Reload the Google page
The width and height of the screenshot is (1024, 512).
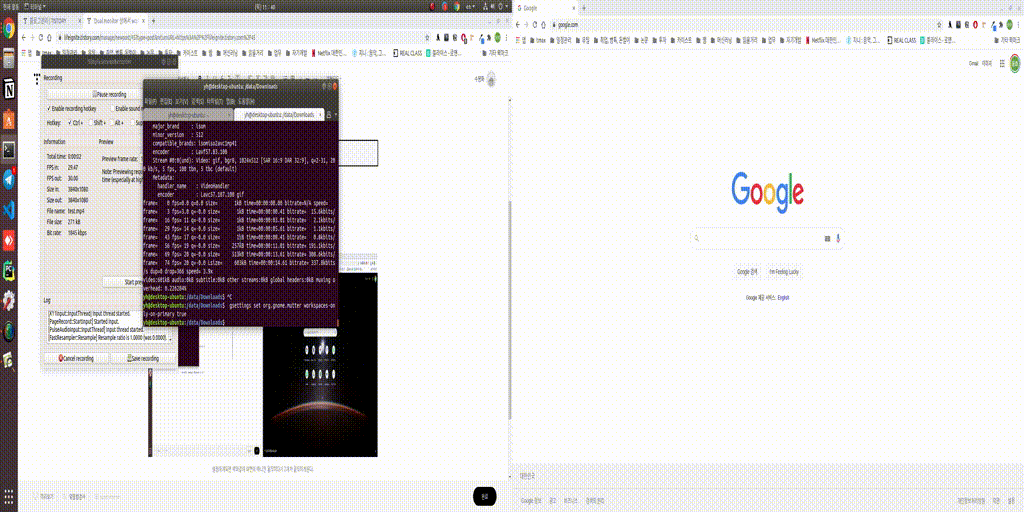536,24
